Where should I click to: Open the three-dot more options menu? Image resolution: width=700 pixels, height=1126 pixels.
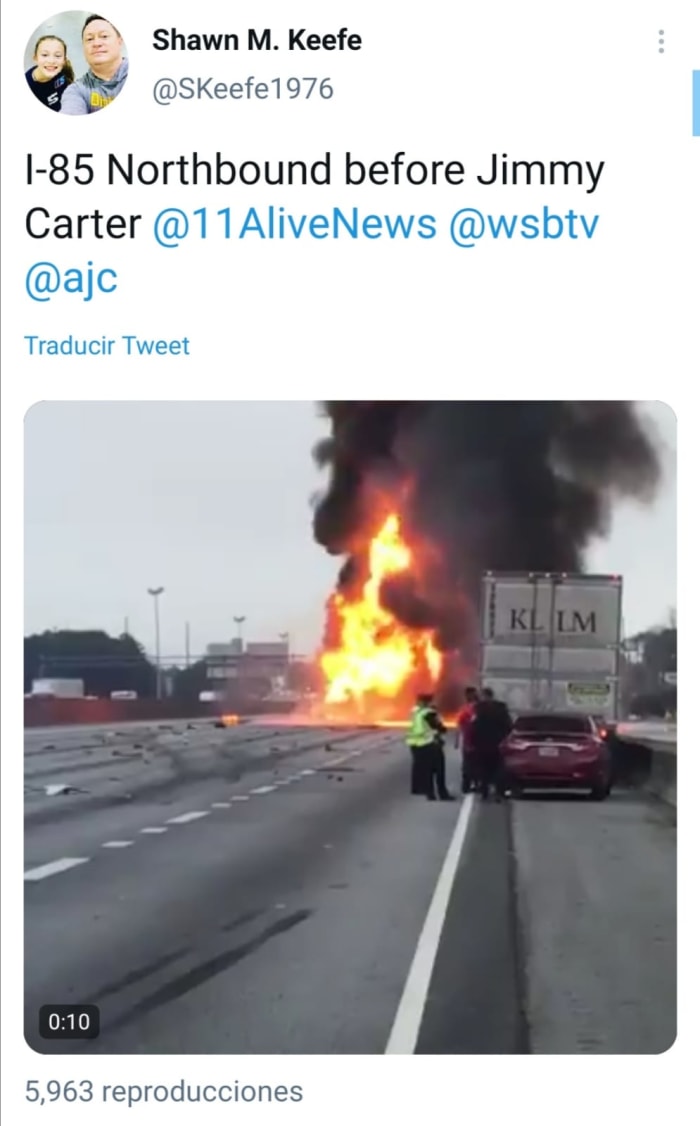(661, 42)
